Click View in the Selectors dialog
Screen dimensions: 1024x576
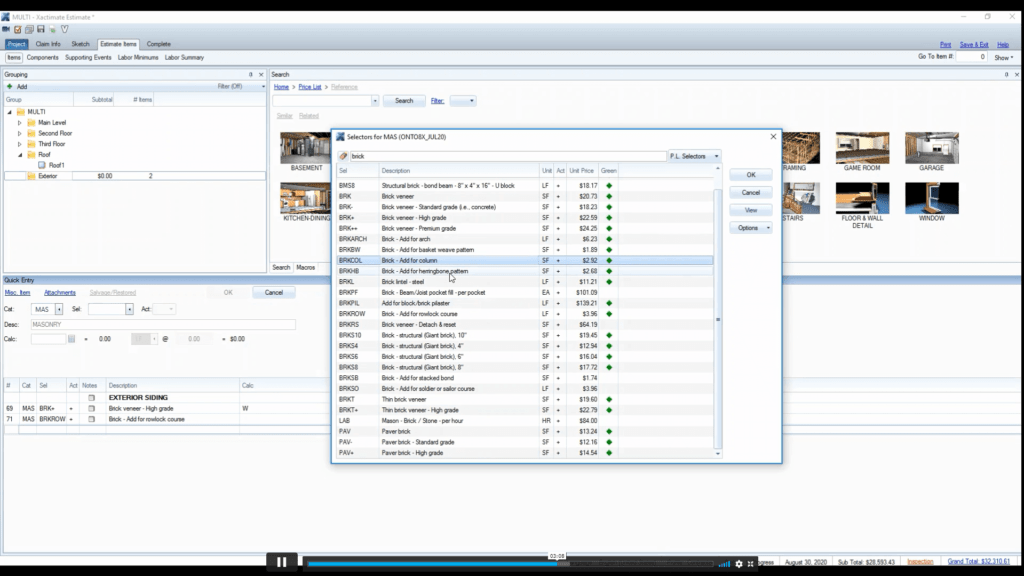pyautogui.click(x=751, y=210)
